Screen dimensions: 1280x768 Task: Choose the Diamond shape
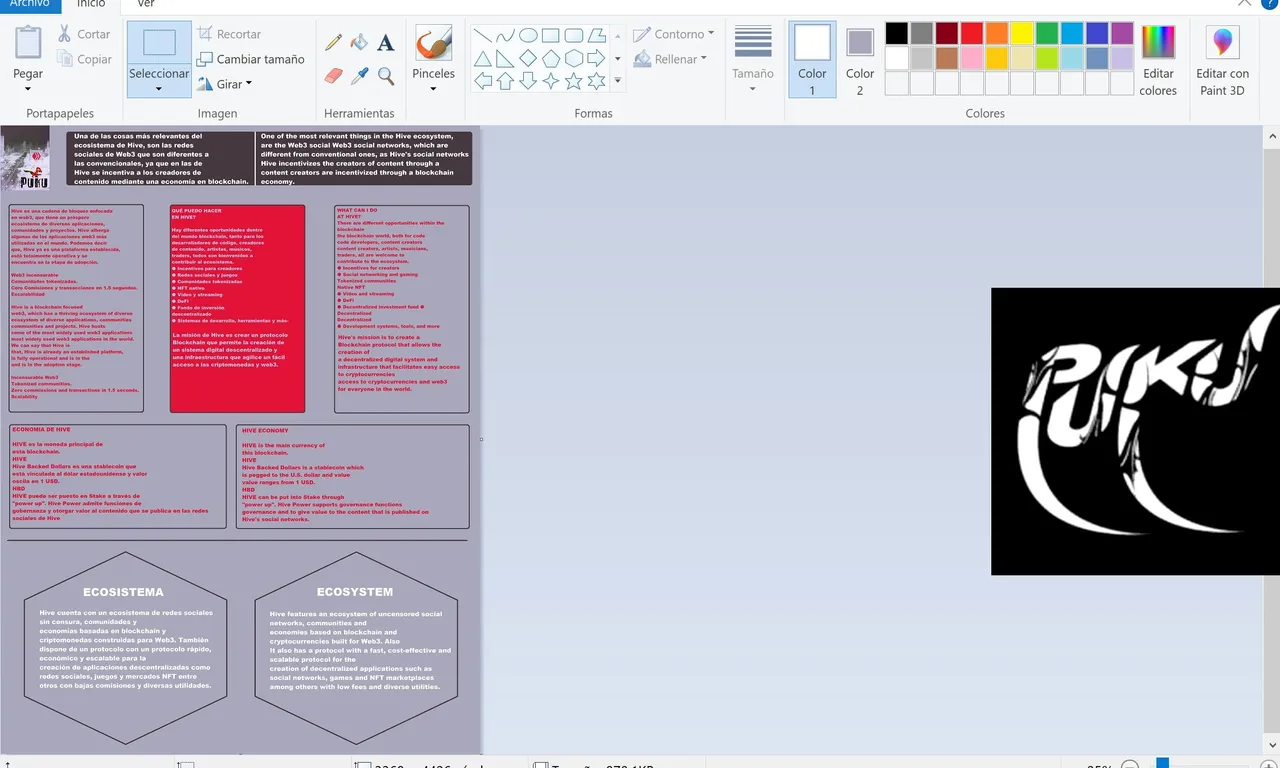click(x=528, y=58)
